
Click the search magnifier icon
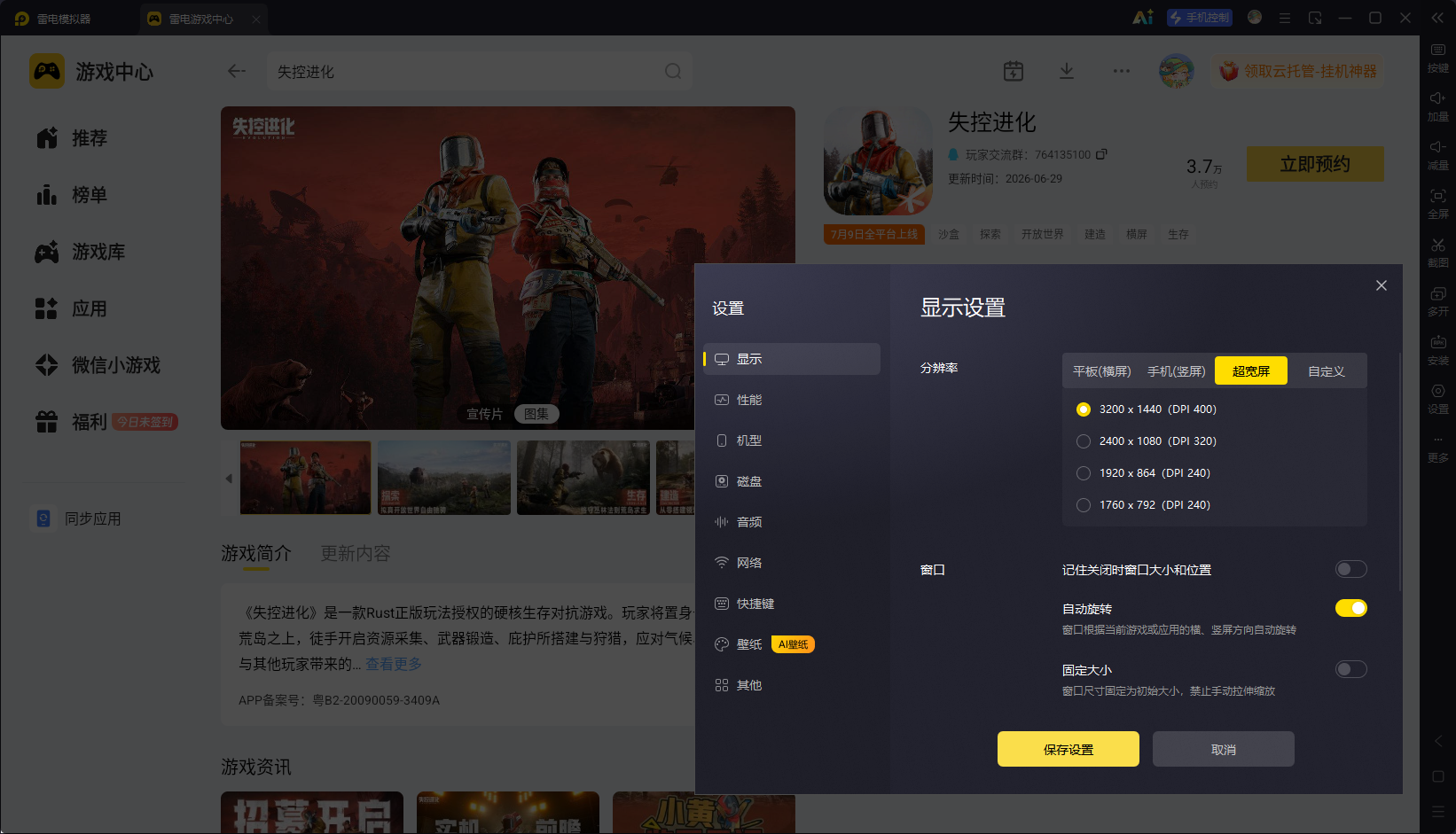673,71
